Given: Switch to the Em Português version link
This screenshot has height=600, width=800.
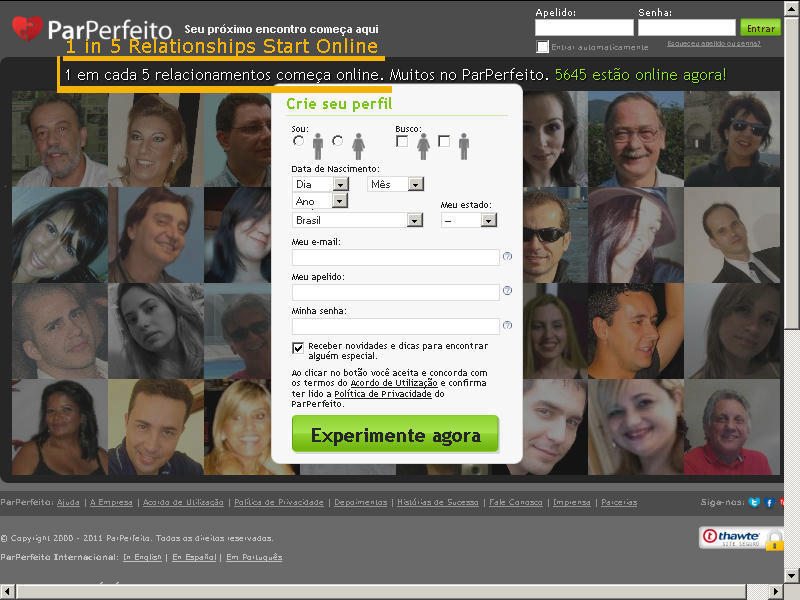Looking at the screenshot, I should 254,557.
